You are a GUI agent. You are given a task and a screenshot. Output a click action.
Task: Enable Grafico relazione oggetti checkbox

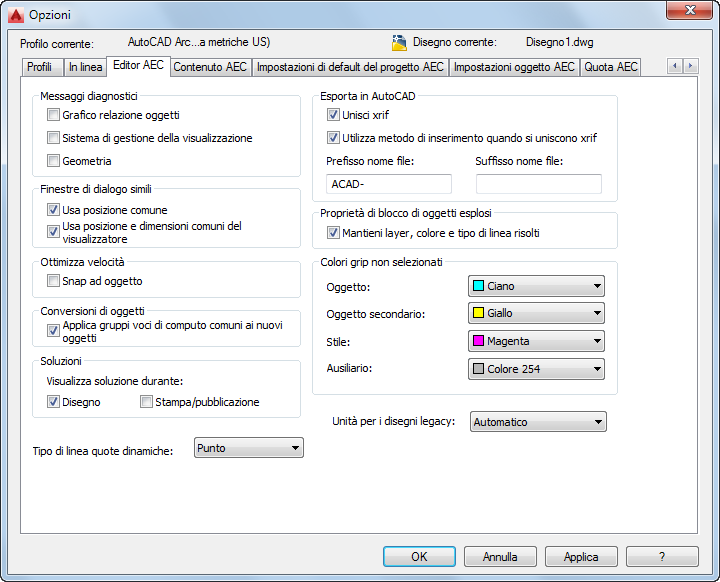pyautogui.click(x=53, y=114)
